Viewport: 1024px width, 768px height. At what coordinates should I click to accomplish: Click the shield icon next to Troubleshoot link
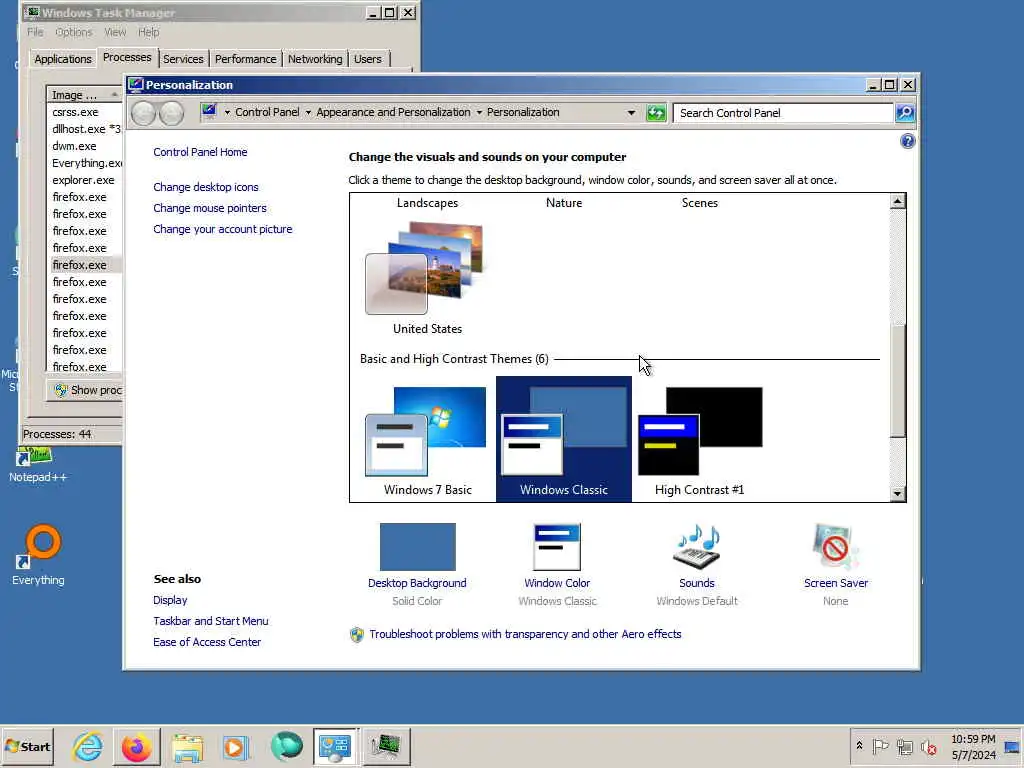point(357,634)
